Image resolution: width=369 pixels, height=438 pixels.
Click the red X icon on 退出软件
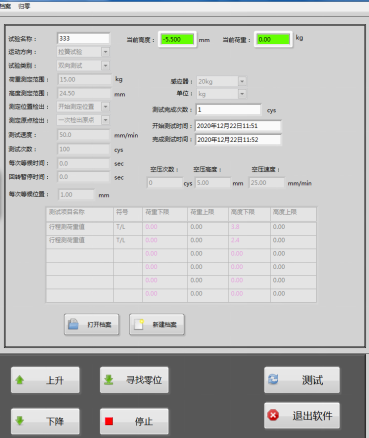pyautogui.click(x=273, y=415)
